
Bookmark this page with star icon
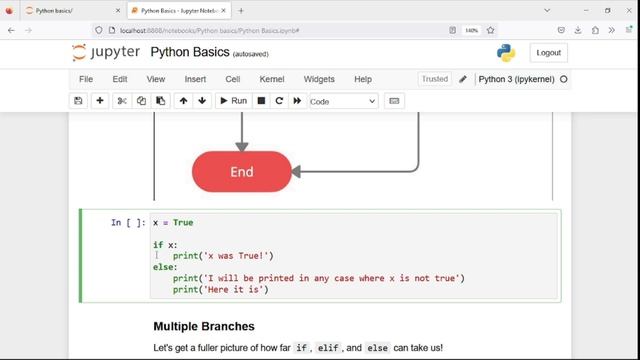point(491,30)
